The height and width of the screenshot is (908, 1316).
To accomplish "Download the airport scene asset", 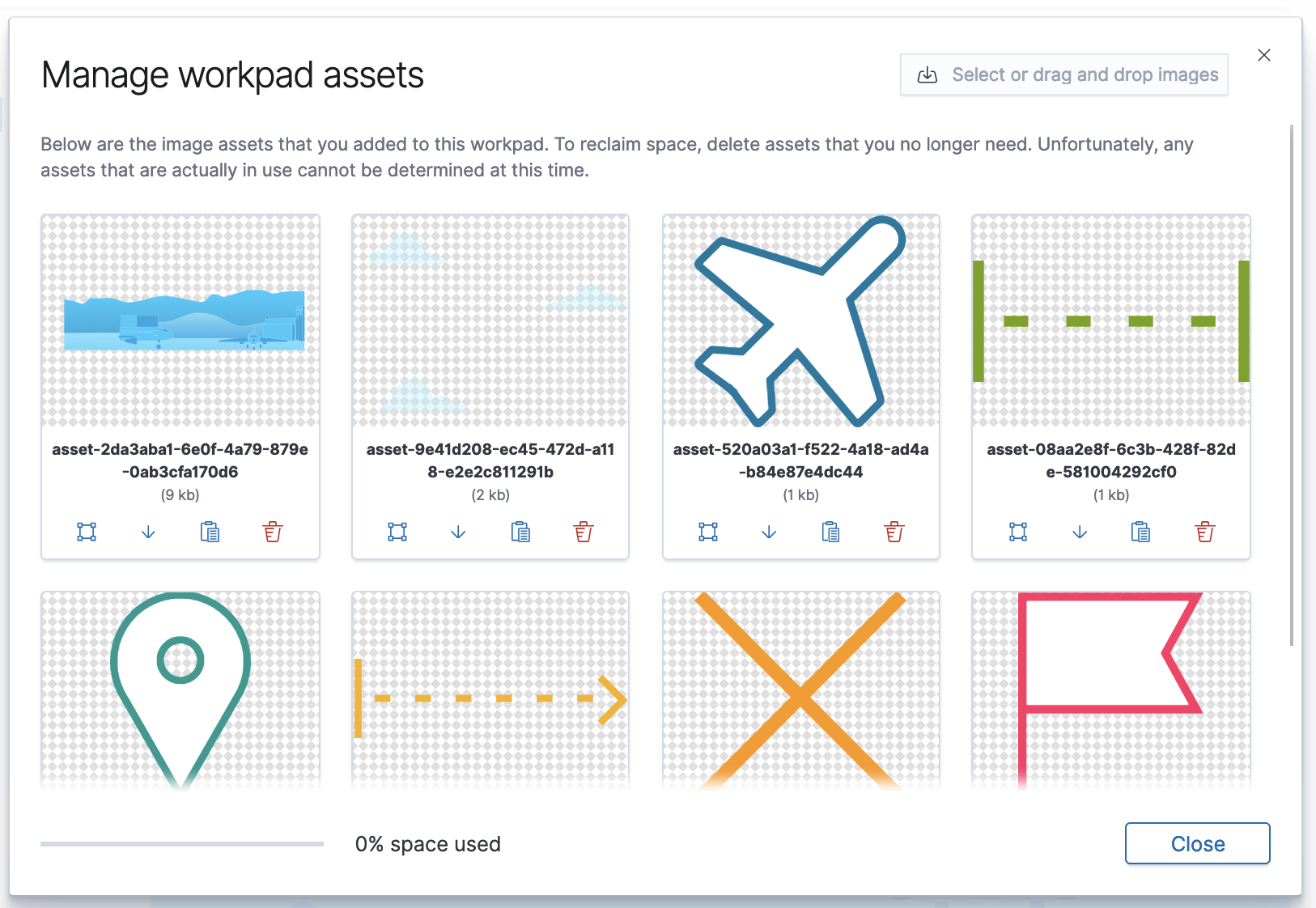I will coord(148,532).
